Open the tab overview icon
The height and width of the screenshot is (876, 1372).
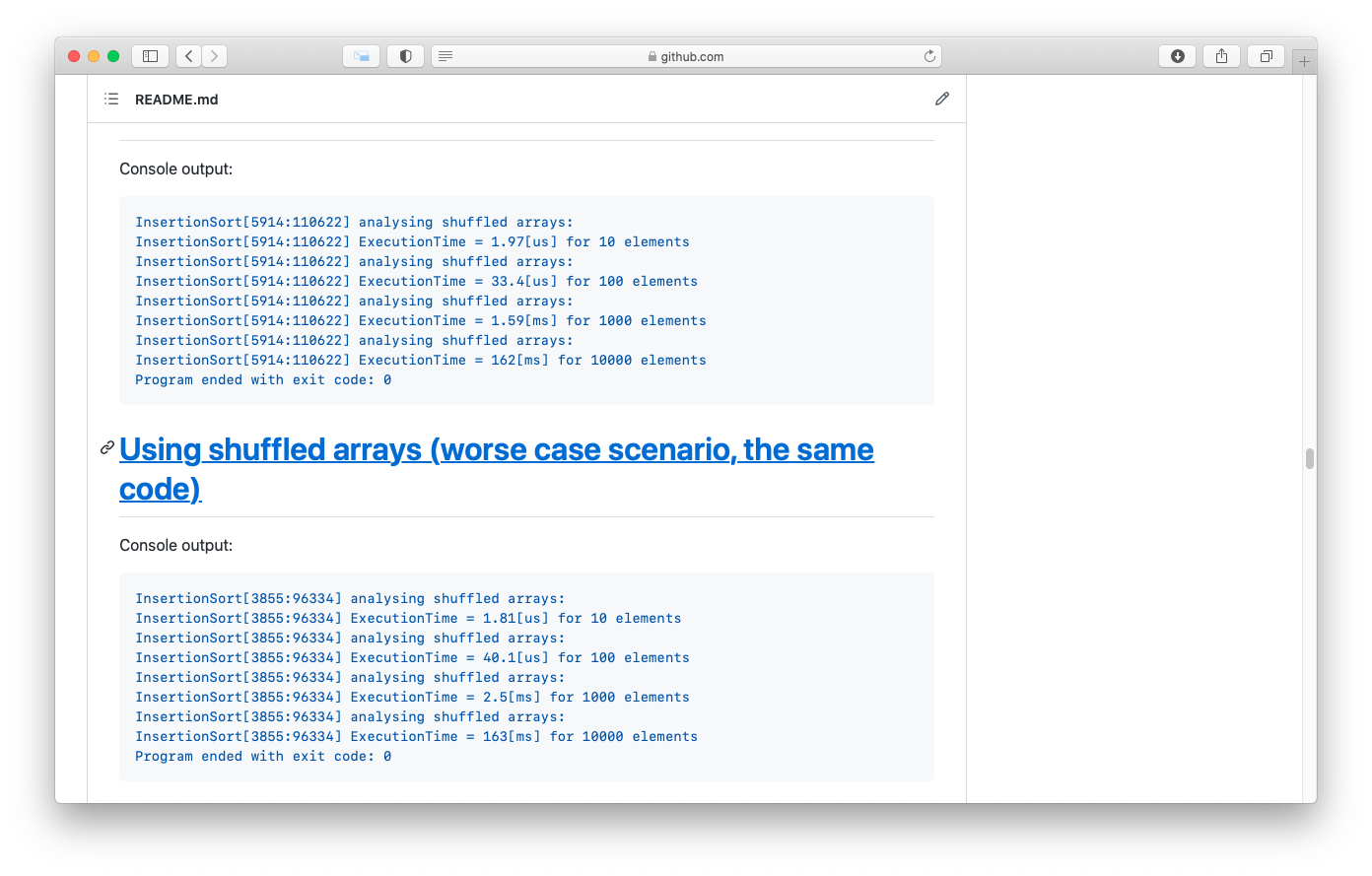click(1266, 56)
